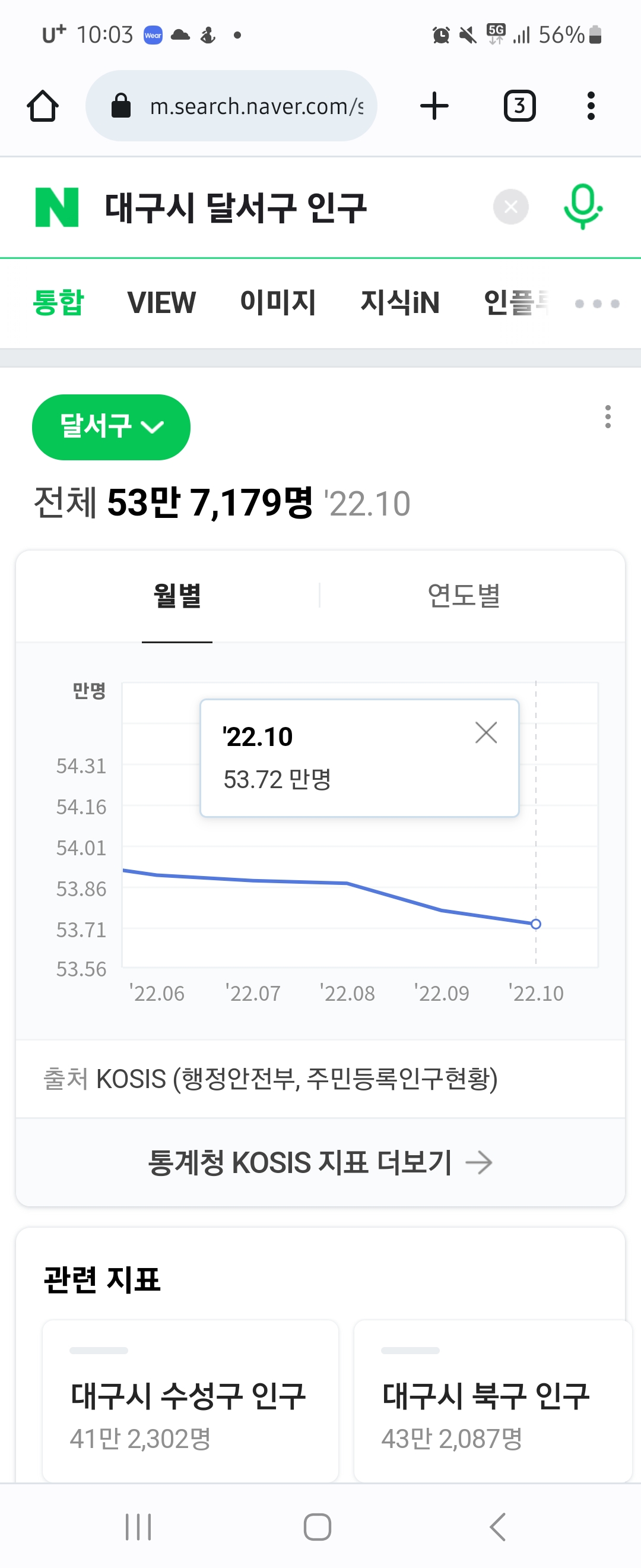Start voice search with microphone icon
Viewport: 641px width, 1568px height.
582,207
